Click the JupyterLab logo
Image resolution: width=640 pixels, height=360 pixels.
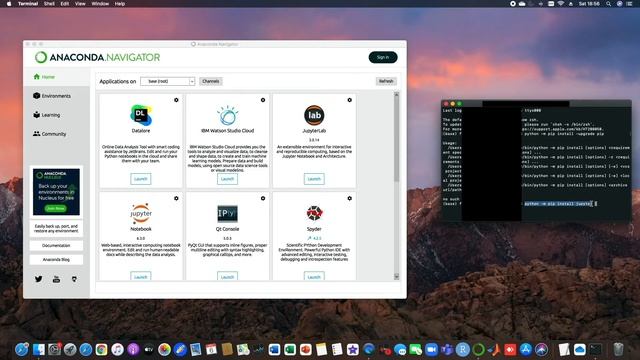coord(314,115)
